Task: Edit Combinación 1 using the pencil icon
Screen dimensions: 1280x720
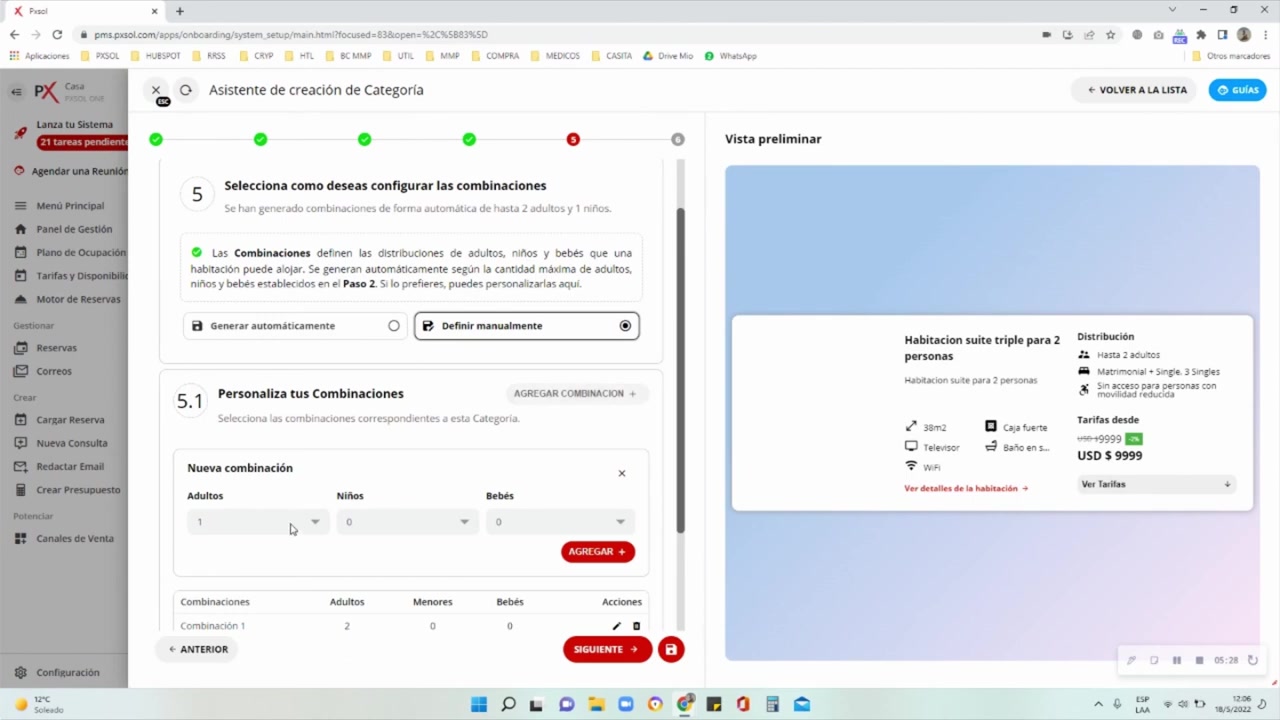Action: point(616,625)
